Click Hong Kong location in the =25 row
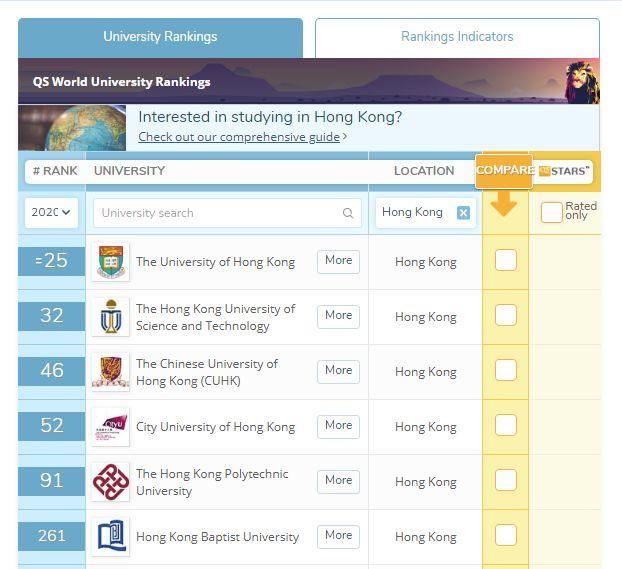This screenshot has height=569, width=622. (426, 262)
